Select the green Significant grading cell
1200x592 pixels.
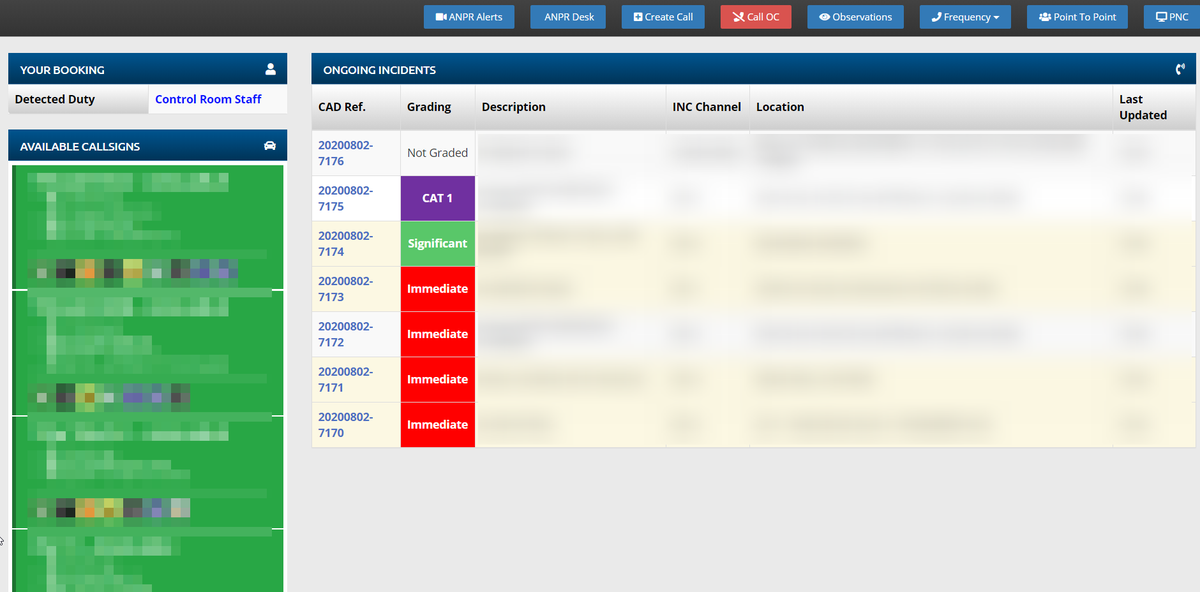437,243
